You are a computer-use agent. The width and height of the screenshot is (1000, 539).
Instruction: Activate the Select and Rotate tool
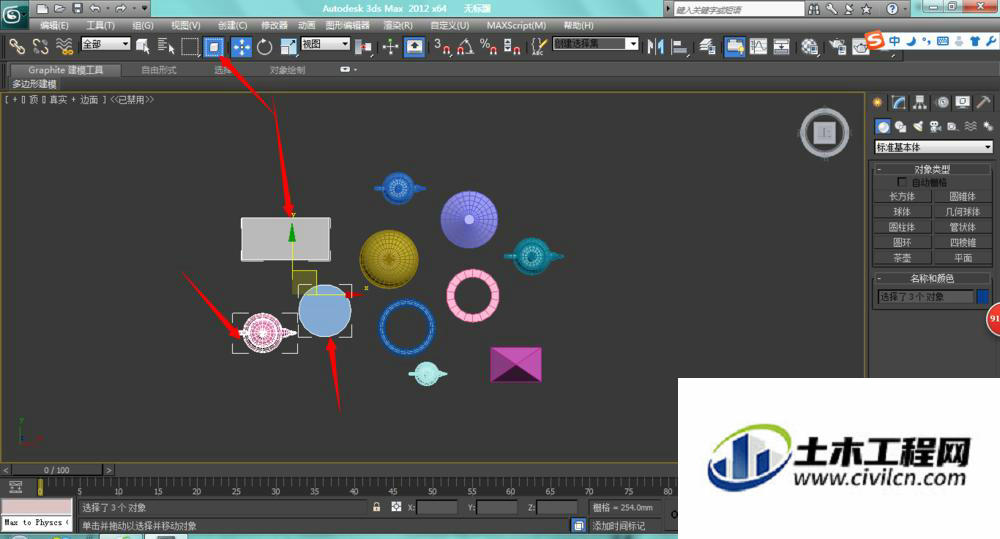(x=265, y=47)
